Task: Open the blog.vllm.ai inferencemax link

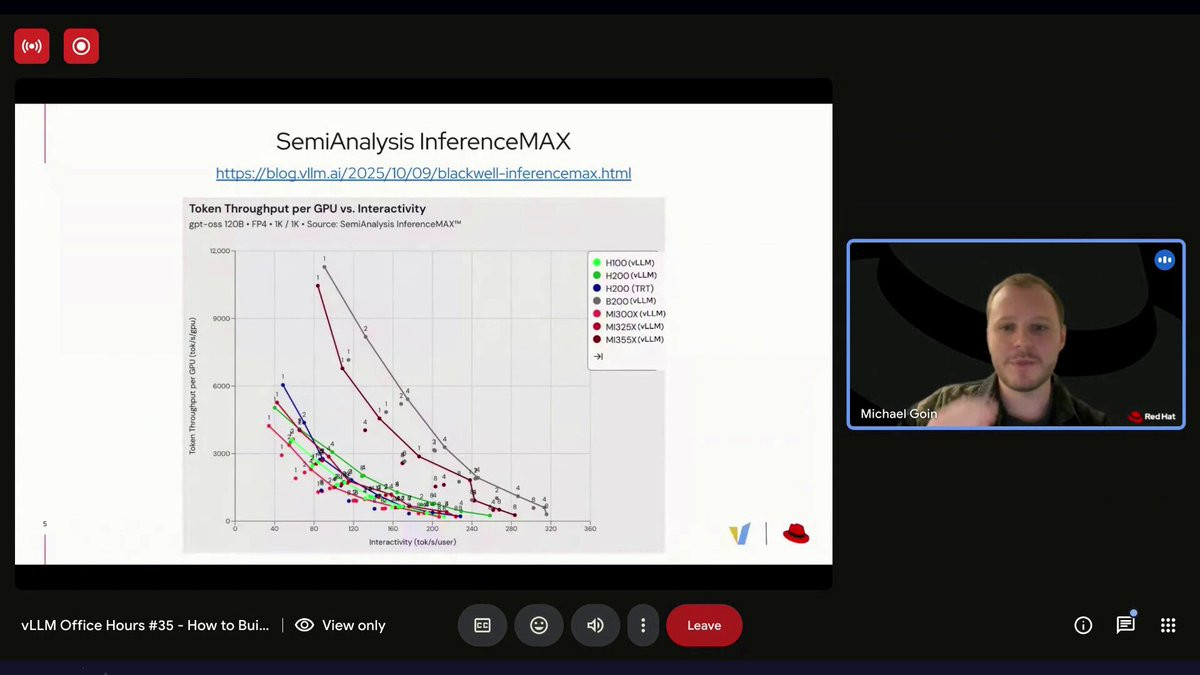Action: (x=423, y=173)
